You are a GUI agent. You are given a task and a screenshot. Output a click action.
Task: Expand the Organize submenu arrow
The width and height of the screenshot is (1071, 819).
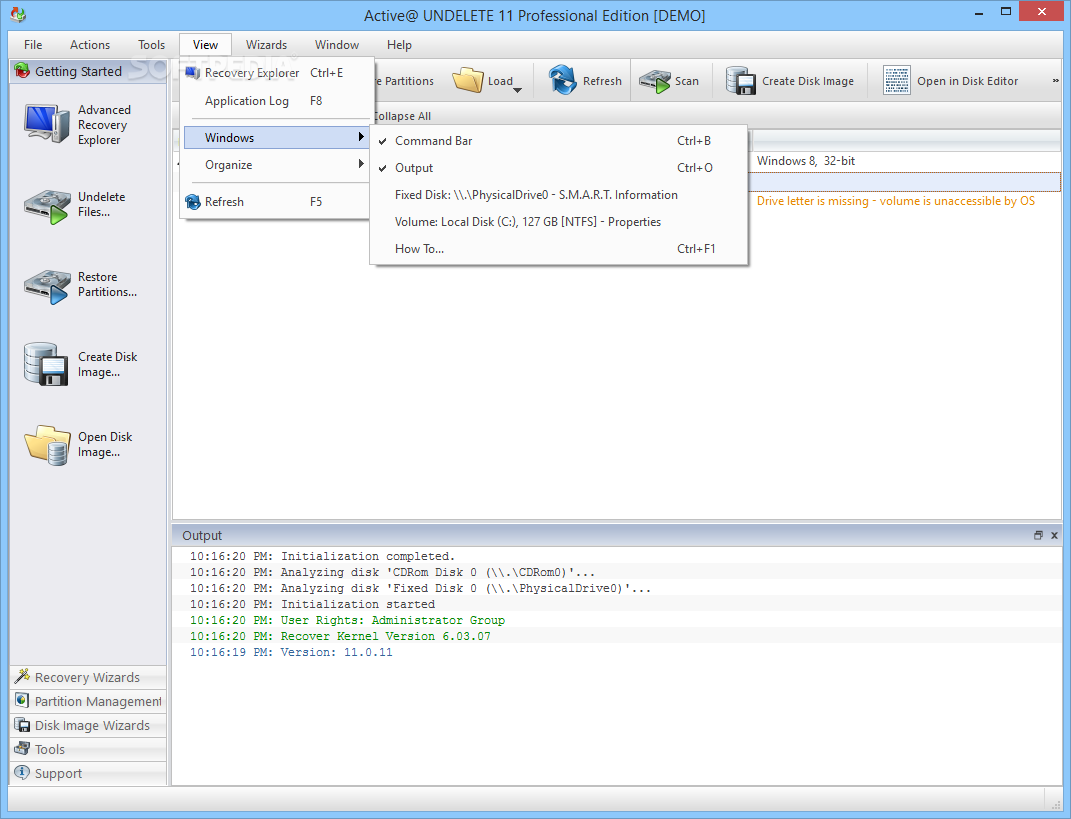pyautogui.click(x=361, y=164)
